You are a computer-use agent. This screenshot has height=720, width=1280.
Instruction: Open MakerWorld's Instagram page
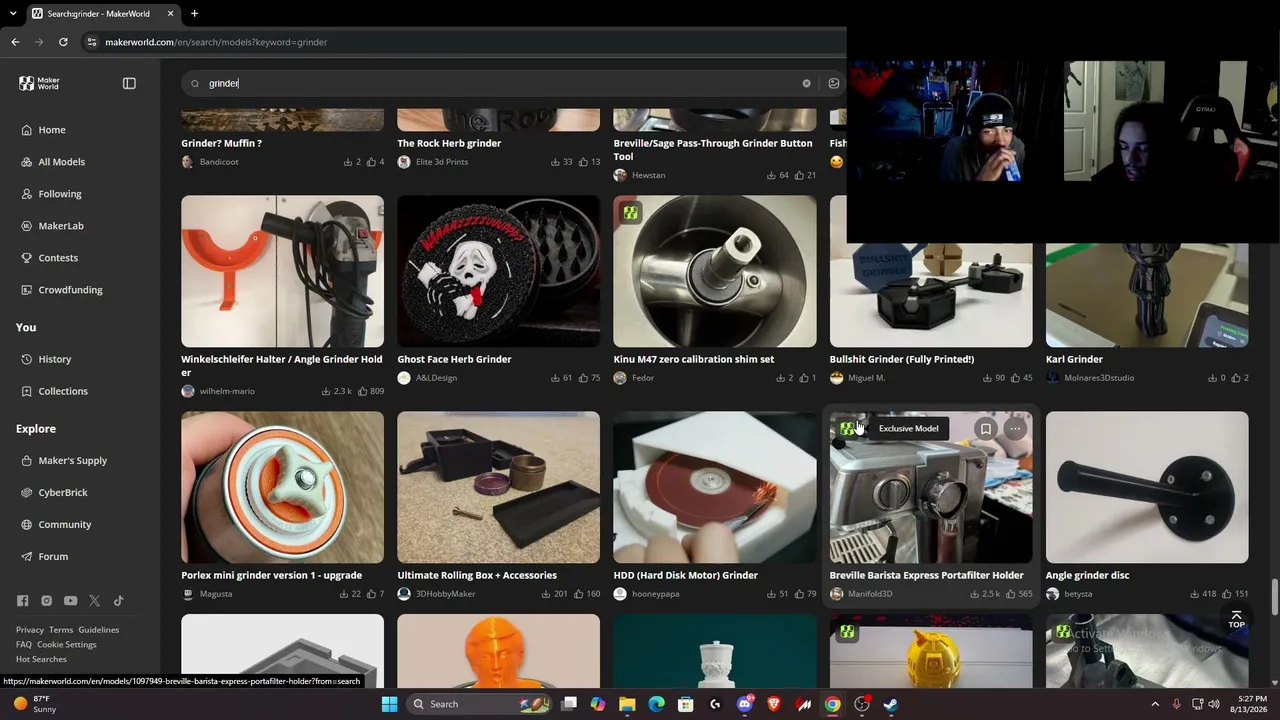click(x=46, y=601)
